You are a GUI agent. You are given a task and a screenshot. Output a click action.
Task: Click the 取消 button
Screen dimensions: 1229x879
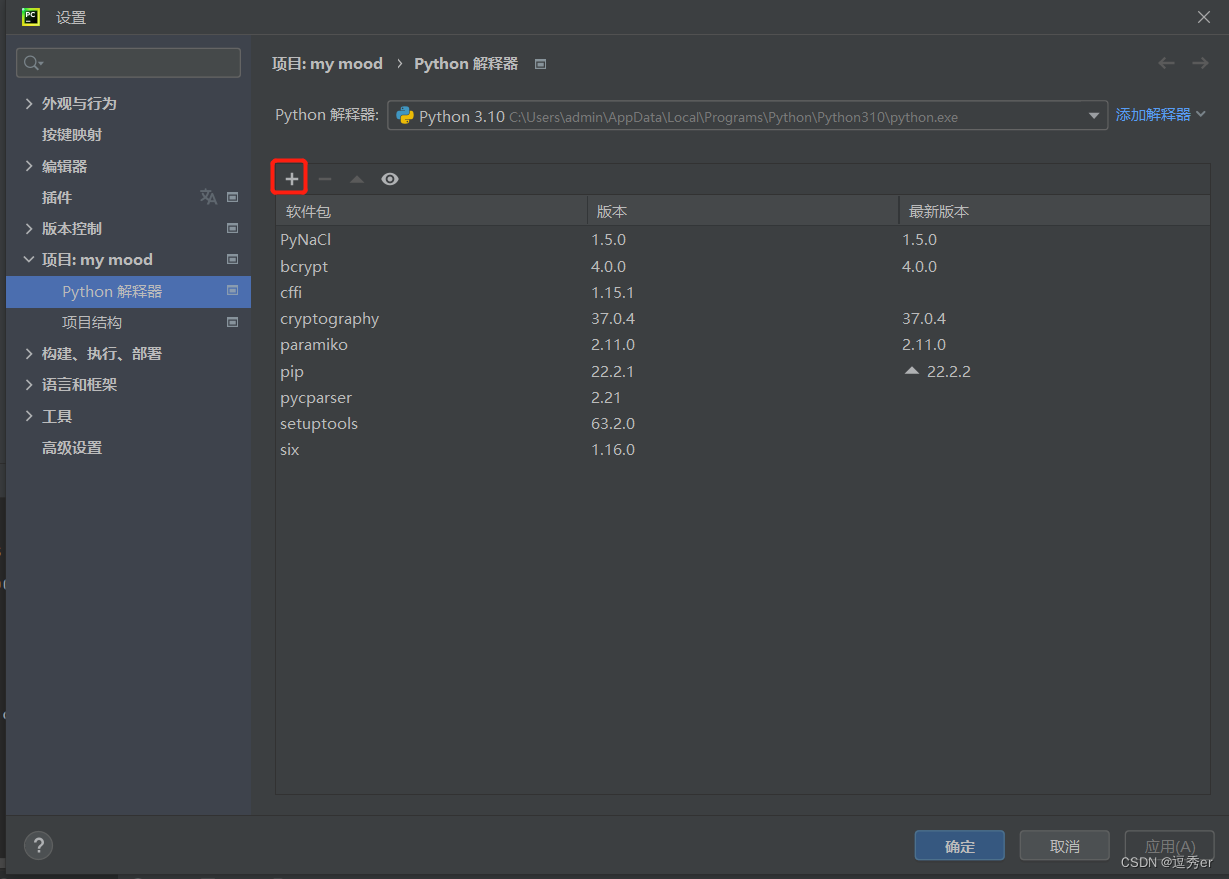pos(1065,846)
